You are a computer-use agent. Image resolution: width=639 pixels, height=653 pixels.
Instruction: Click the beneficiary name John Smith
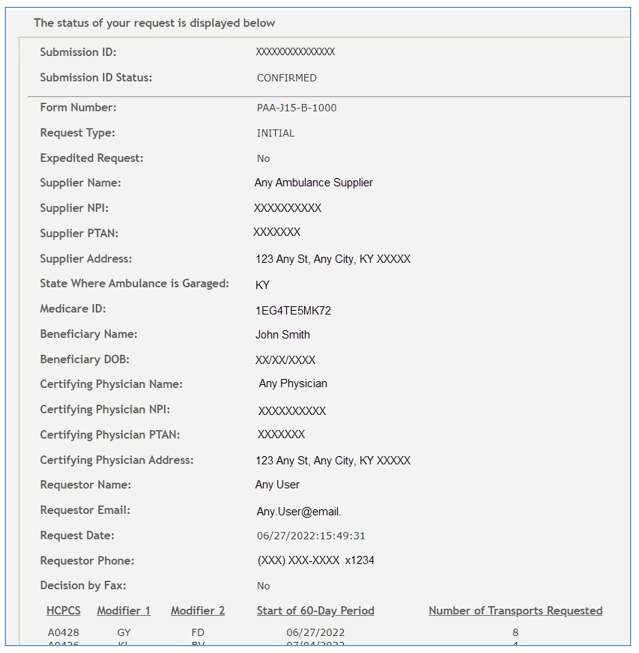coord(282,335)
